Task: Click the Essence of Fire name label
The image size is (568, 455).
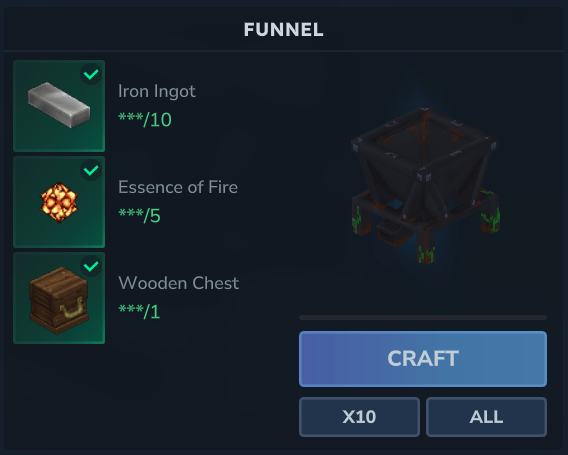Action: pyautogui.click(x=178, y=187)
